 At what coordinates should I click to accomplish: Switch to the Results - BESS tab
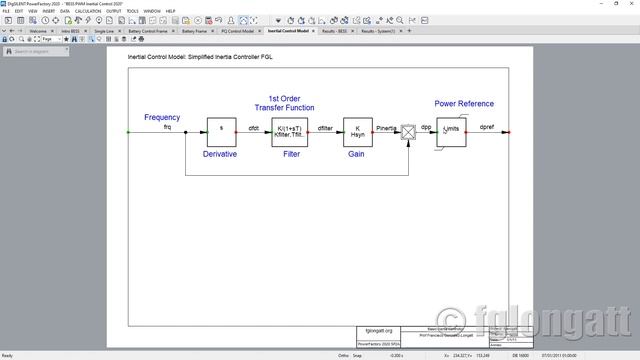[x=334, y=31]
